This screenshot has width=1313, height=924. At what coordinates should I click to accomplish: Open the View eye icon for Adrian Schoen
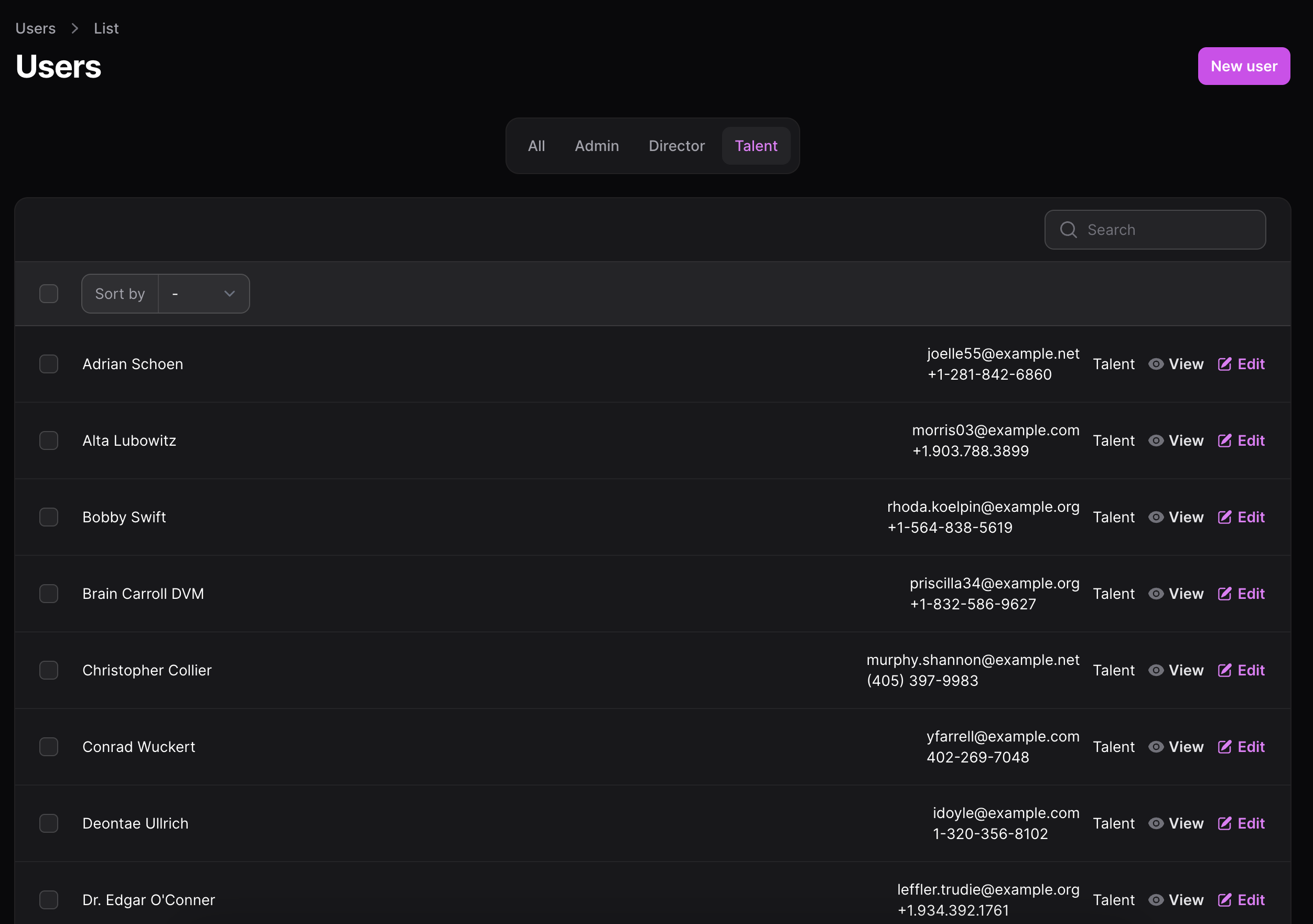tap(1156, 363)
